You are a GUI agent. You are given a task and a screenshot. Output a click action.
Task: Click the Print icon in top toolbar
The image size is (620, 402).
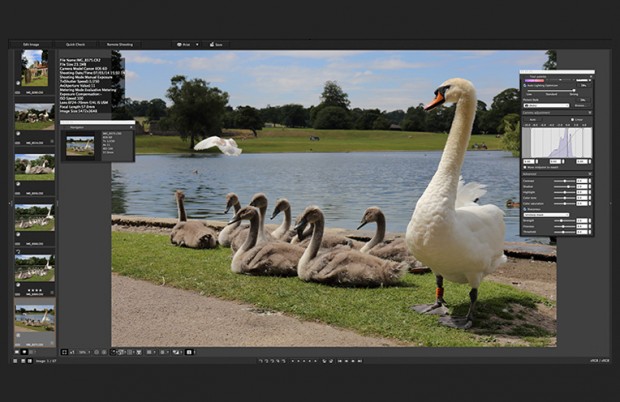[x=183, y=45]
